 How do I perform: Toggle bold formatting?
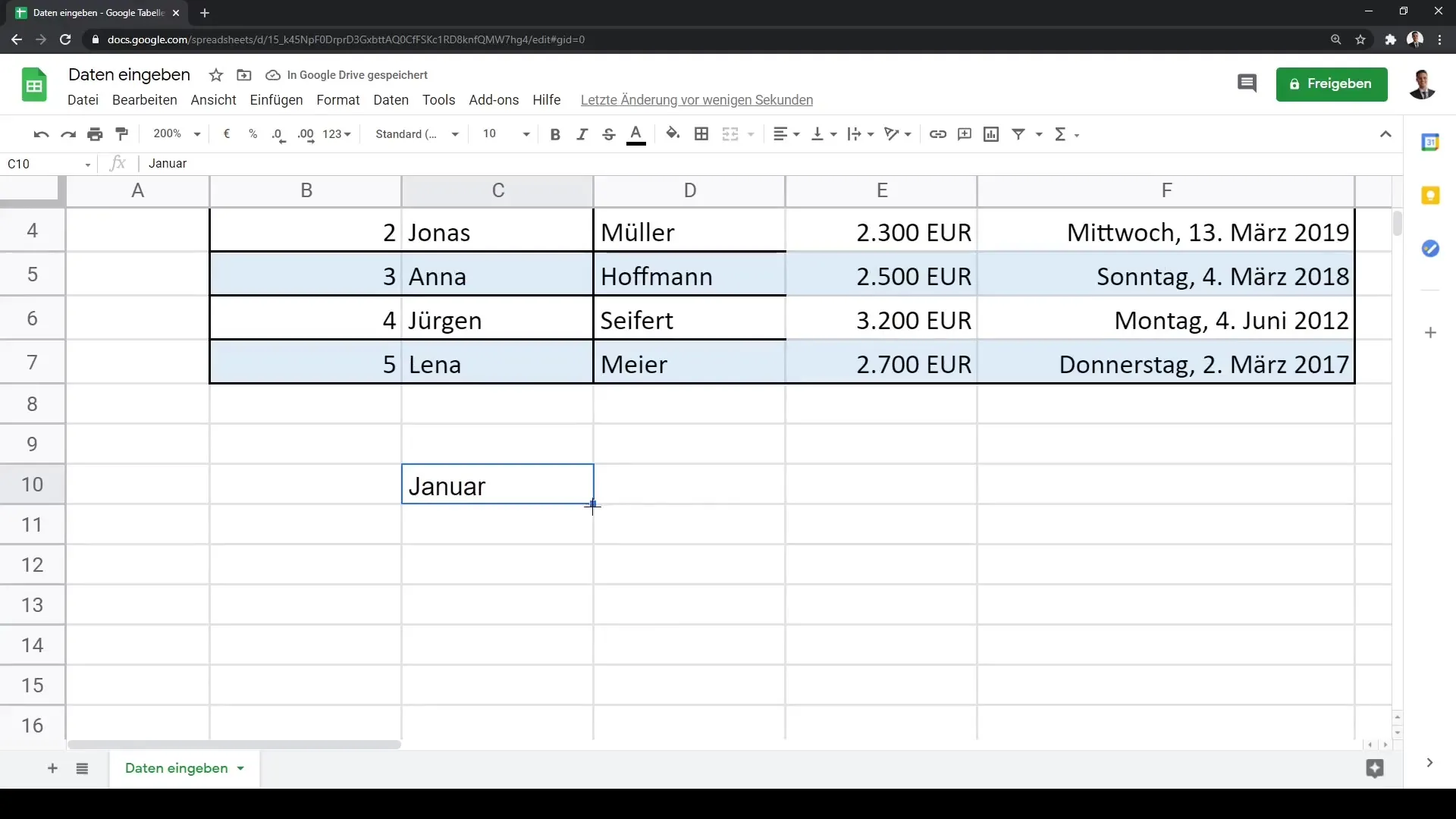[555, 134]
